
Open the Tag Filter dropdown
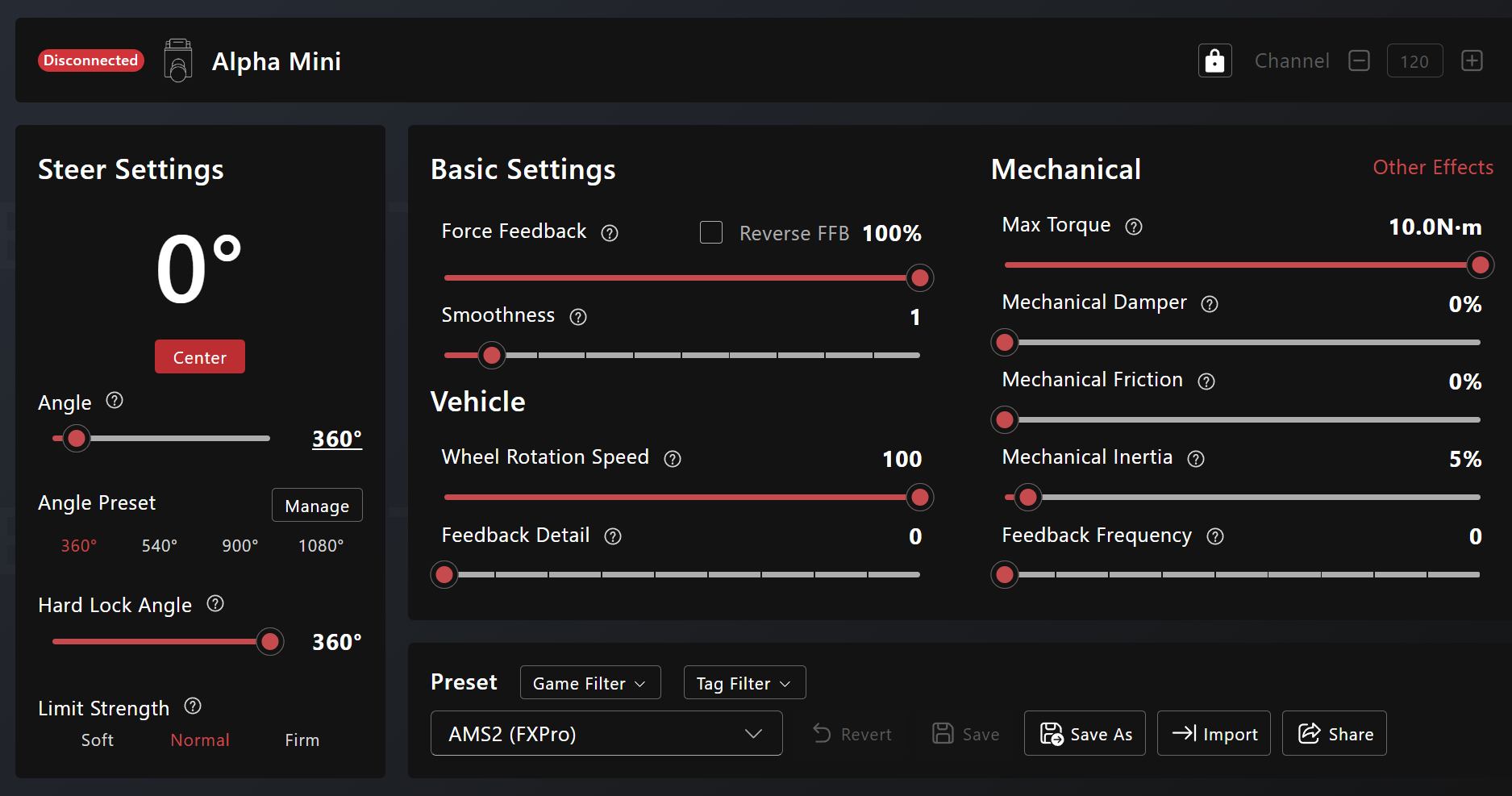click(x=744, y=682)
